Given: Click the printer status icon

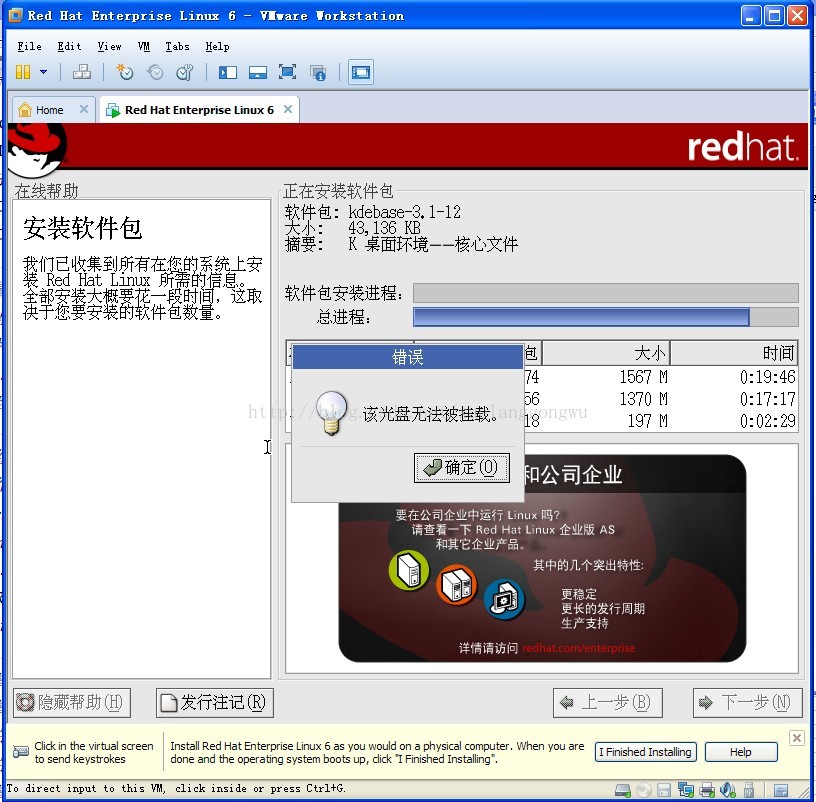Looking at the screenshot, I should coord(707,791).
